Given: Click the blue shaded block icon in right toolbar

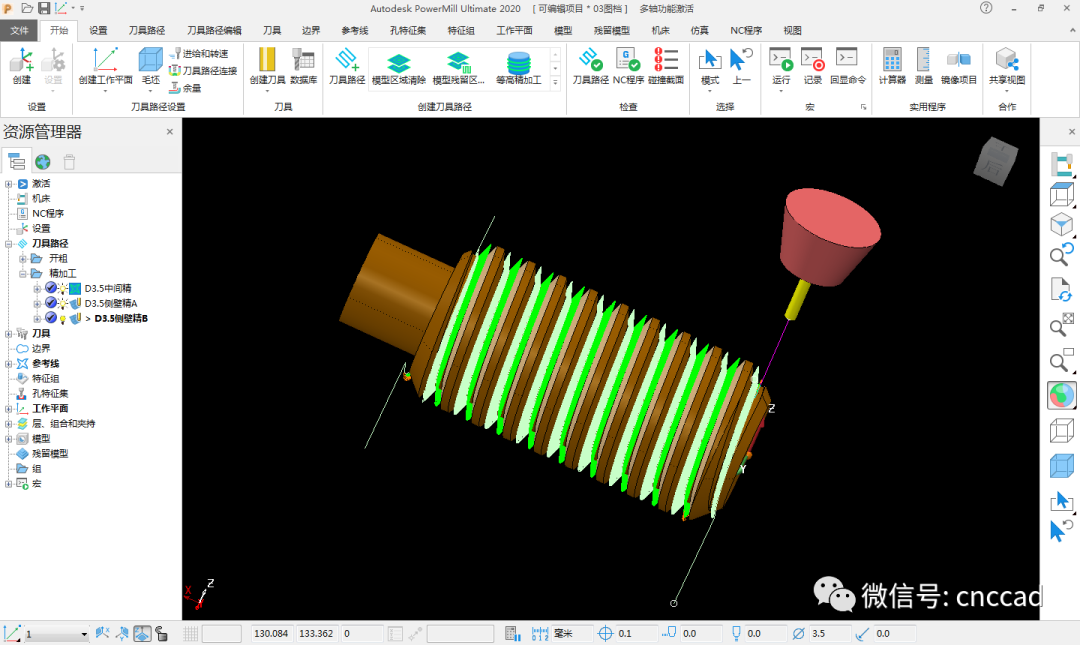Looking at the screenshot, I should 1061,467.
